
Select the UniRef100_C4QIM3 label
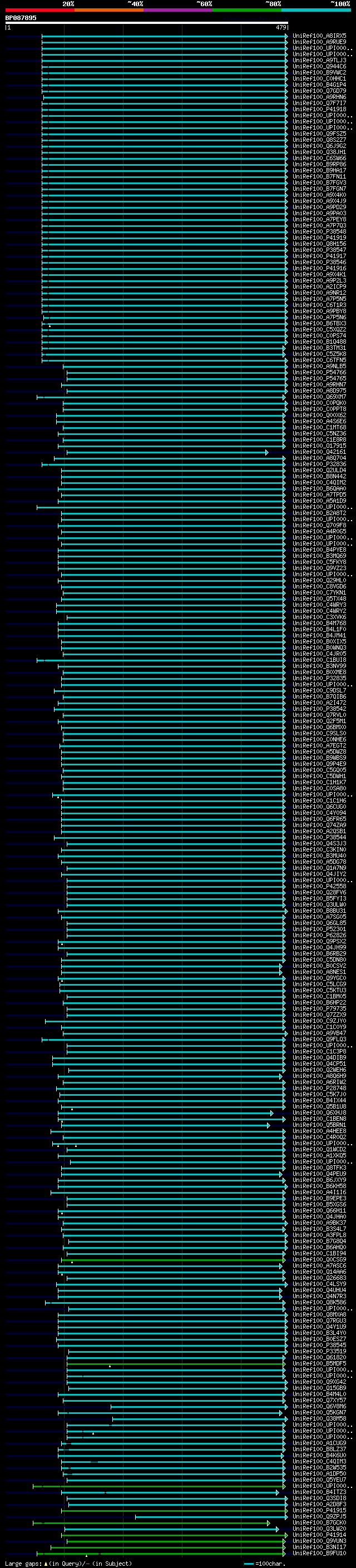point(319,1461)
